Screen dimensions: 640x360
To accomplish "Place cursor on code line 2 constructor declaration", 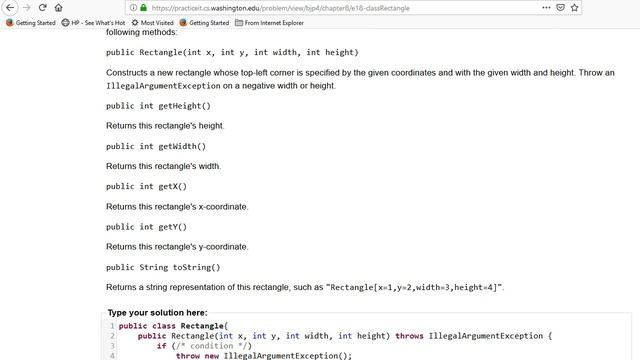I will point(344,336).
